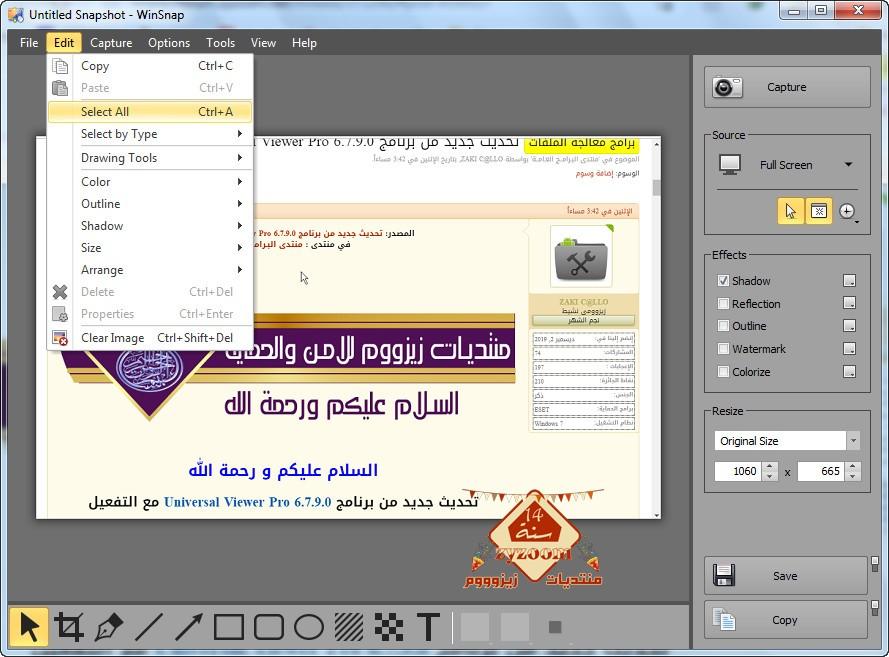
Task: Increase width with the up stepper
Action: click(x=770, y=467)
